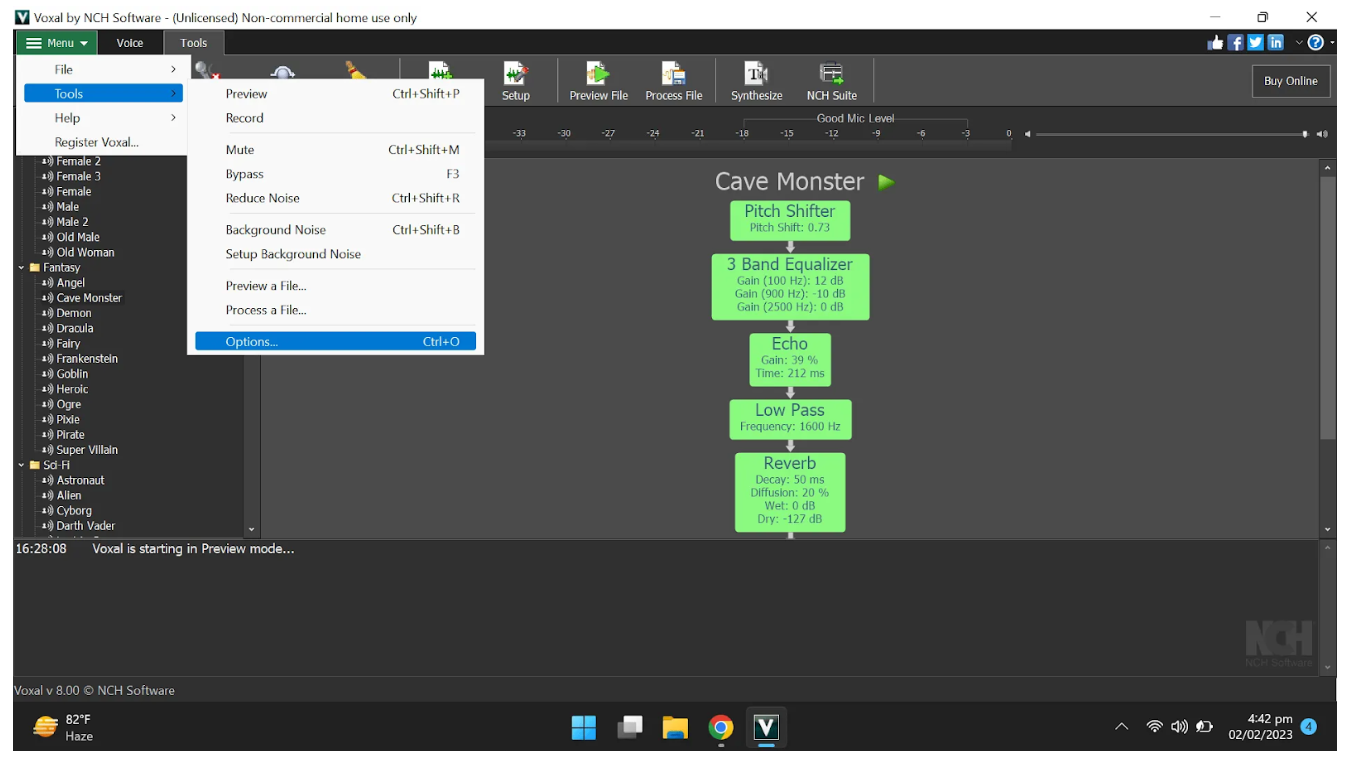Open the 3 Band Equalizer effect block
Viewport: 1356px width, 772px height.
click(x=790, y=287)
